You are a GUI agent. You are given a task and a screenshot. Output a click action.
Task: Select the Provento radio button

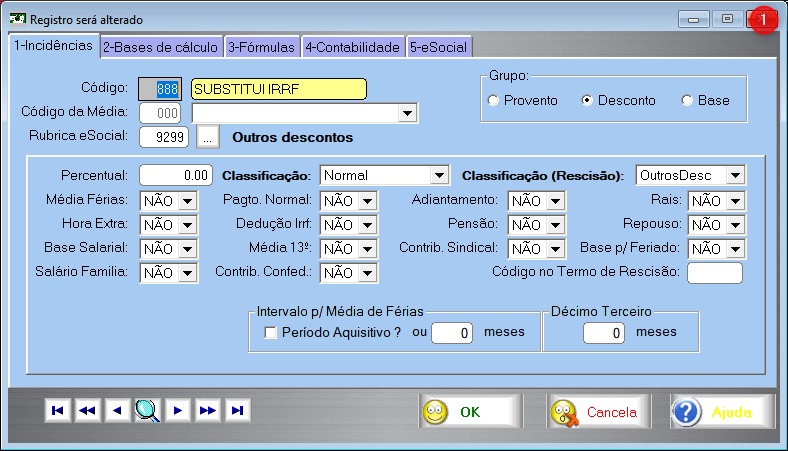[x=493, y=101]
